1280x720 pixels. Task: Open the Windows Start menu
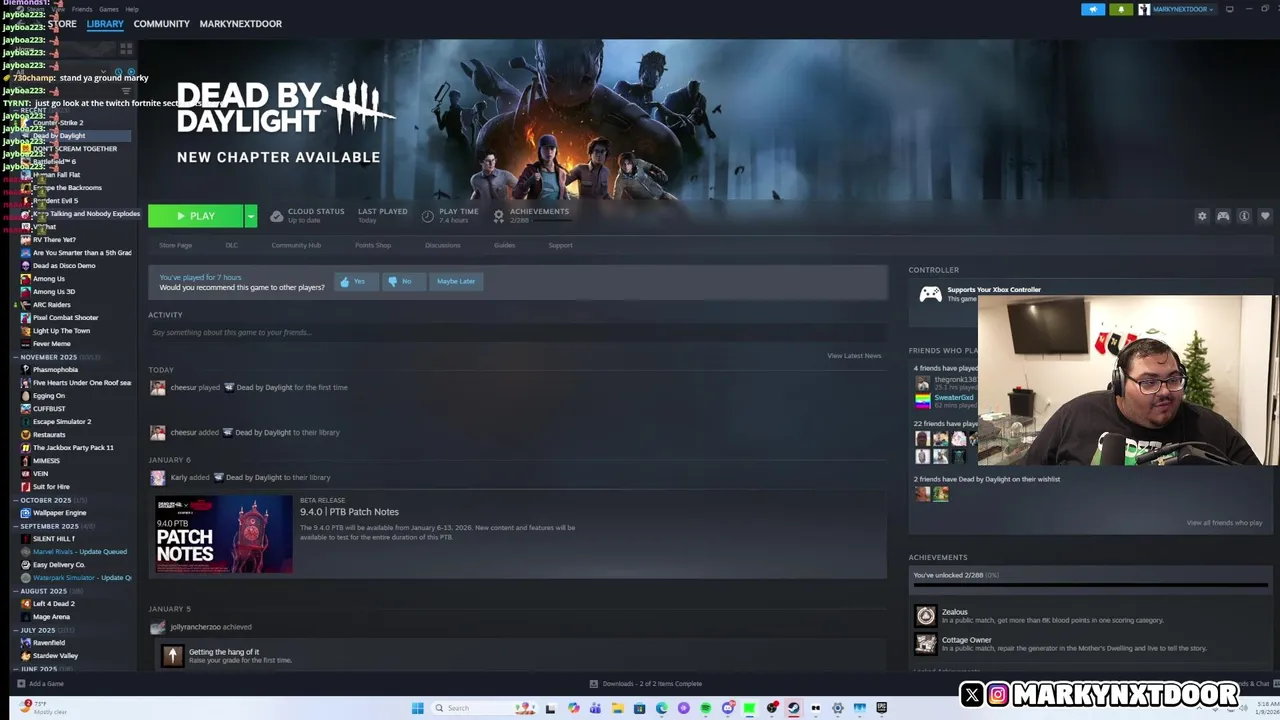pyautogui.click(x=417, y=708)
